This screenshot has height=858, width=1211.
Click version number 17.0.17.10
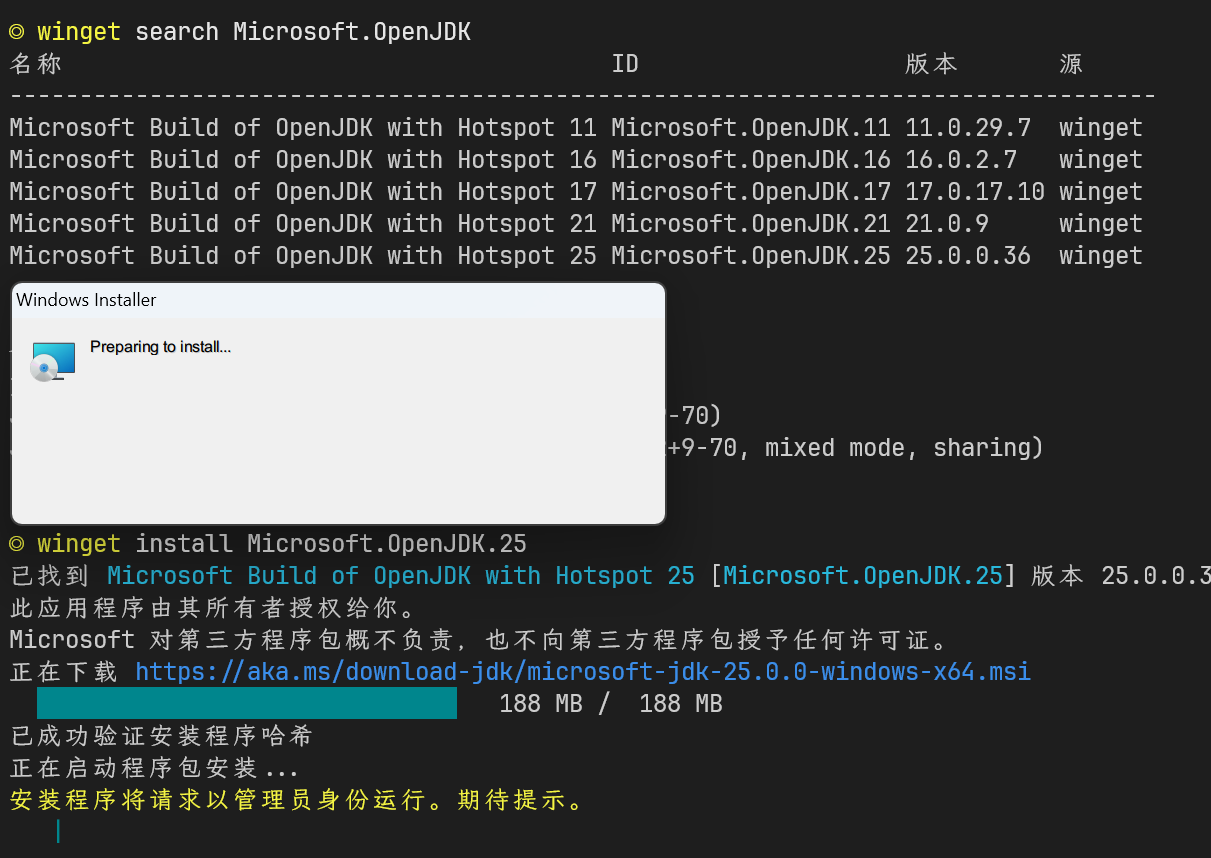(x=974, y=192)
